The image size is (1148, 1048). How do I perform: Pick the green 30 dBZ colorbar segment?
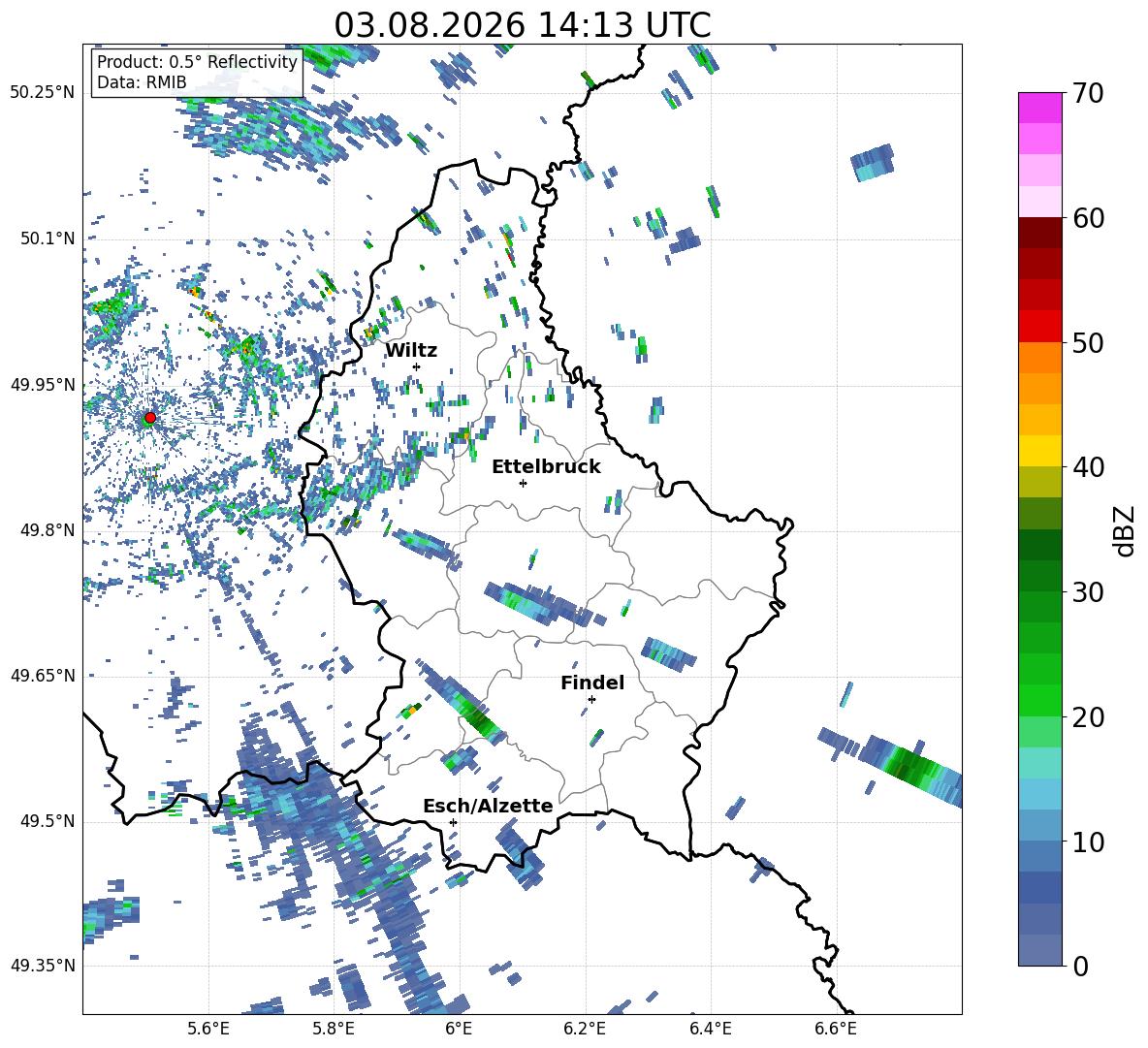(x=1039, y=575)
